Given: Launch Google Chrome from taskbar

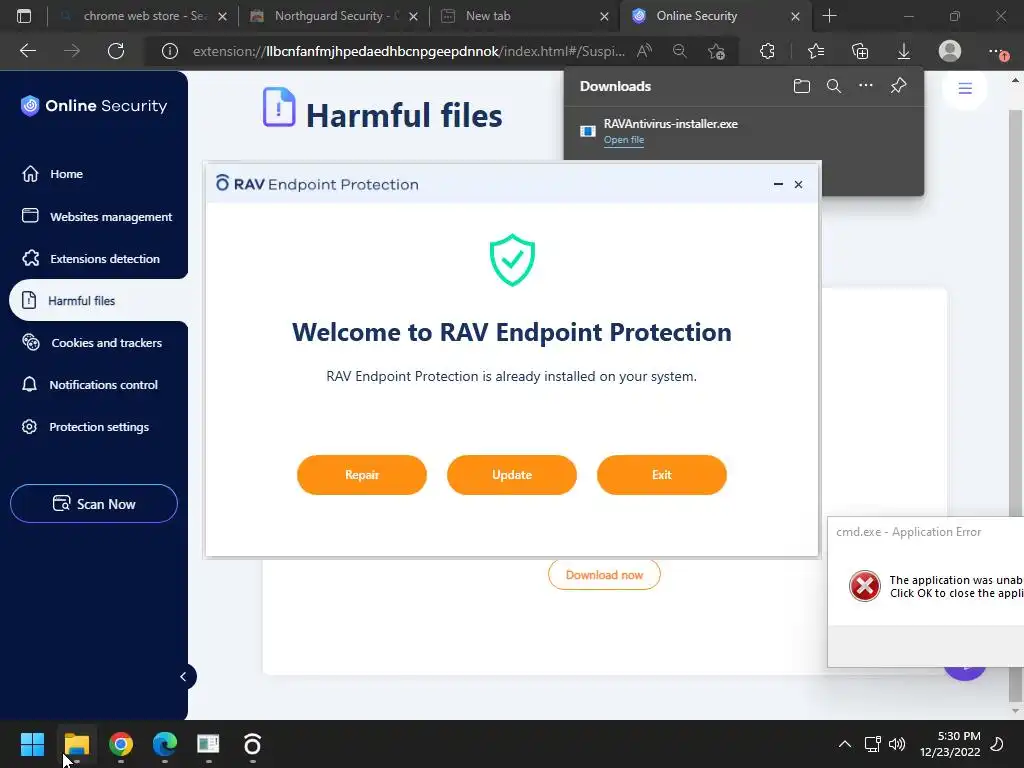Looking at the screenshot, I should tap(121, 744).
